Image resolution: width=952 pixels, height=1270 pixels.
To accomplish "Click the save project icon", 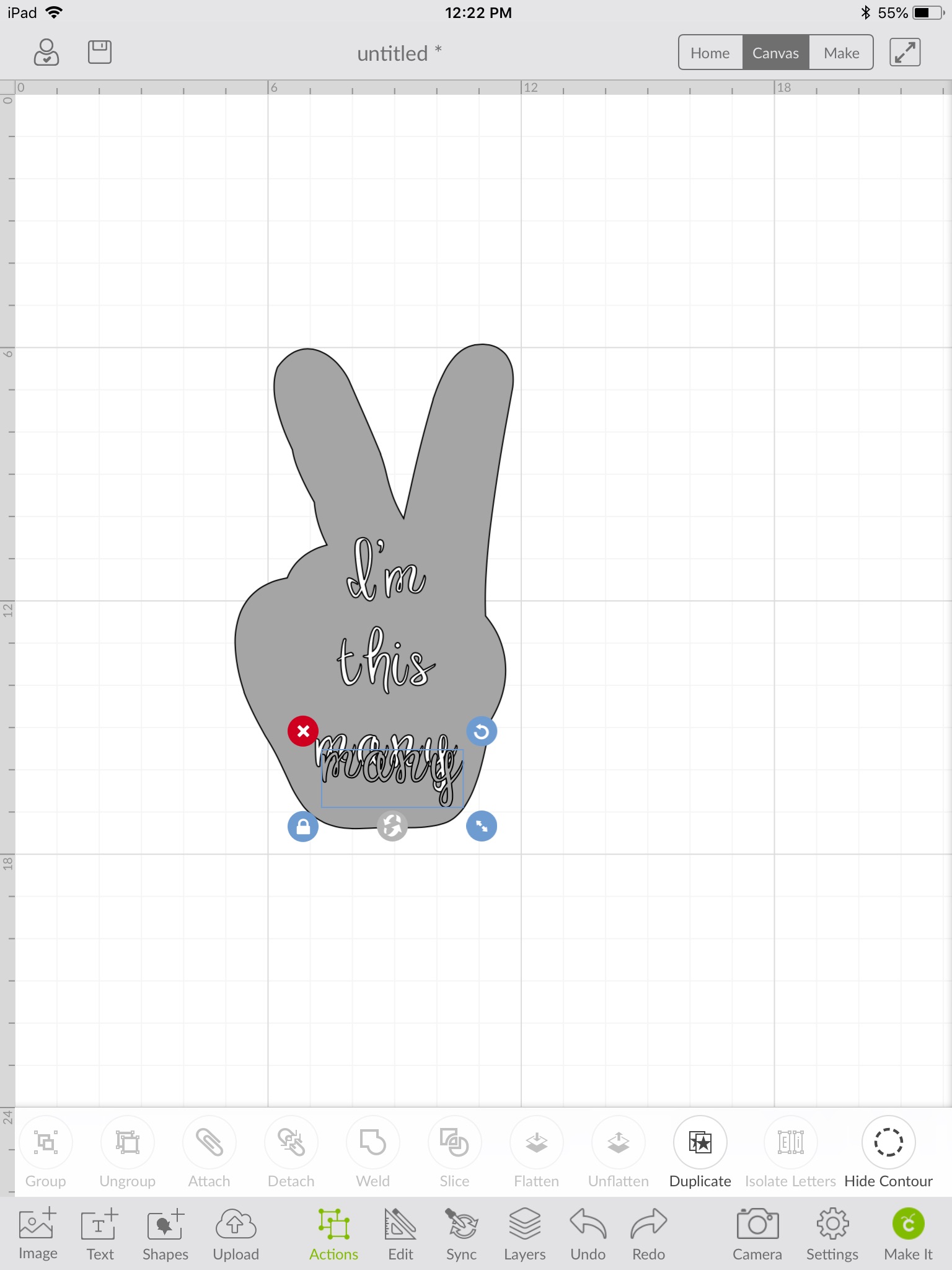I will (99, 52).
